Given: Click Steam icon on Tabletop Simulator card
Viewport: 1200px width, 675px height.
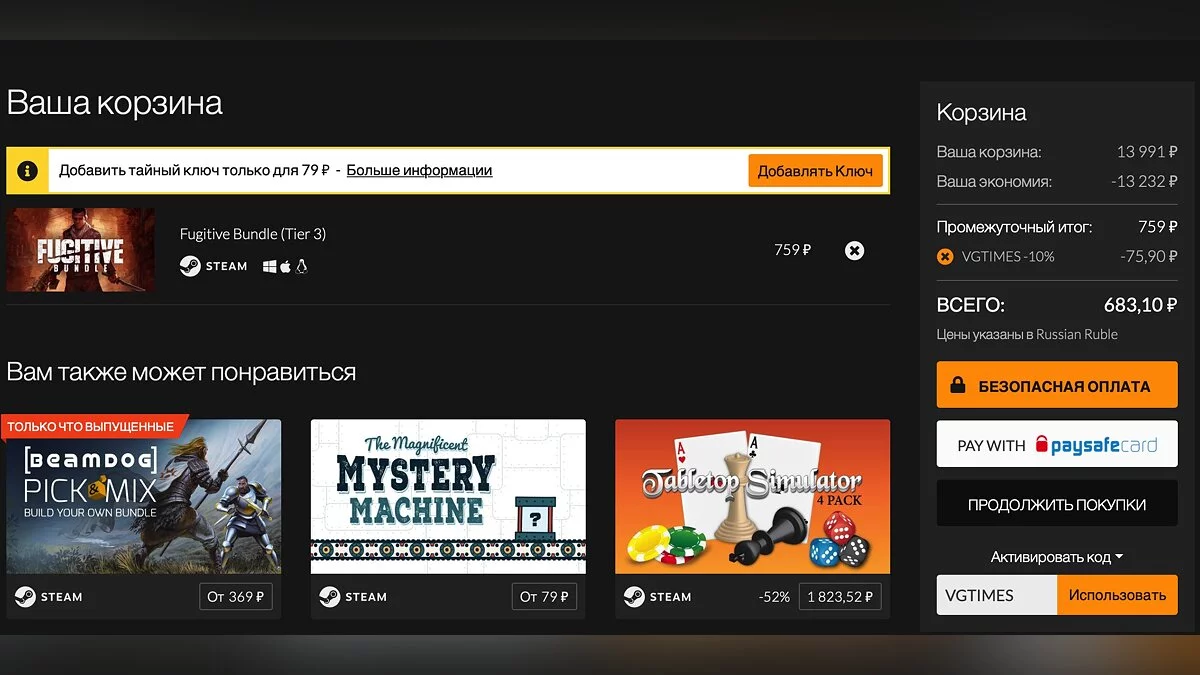Looking at the screenshot, I should [x=634, y=597].
